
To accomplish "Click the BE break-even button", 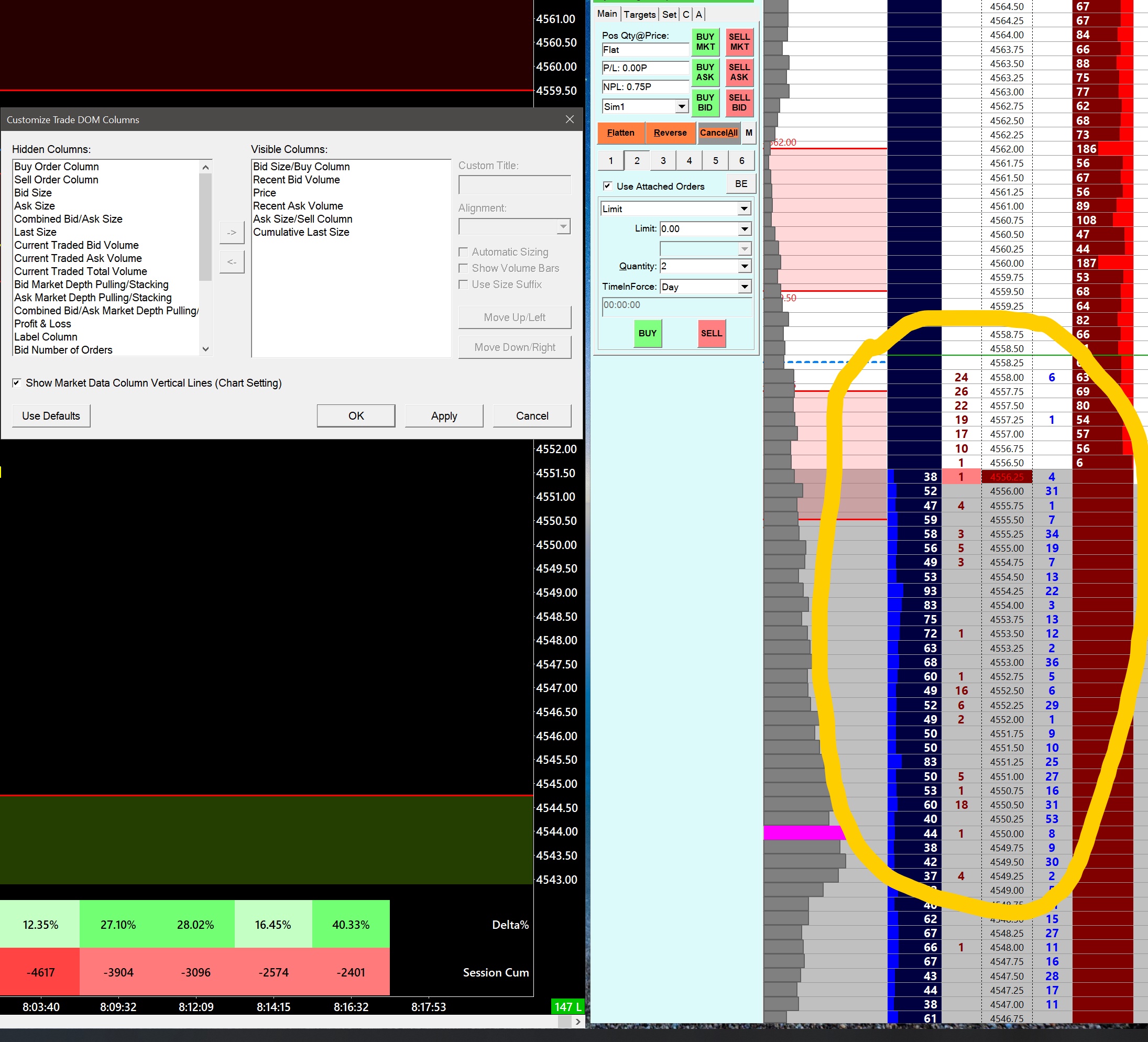I will point(741,184).
